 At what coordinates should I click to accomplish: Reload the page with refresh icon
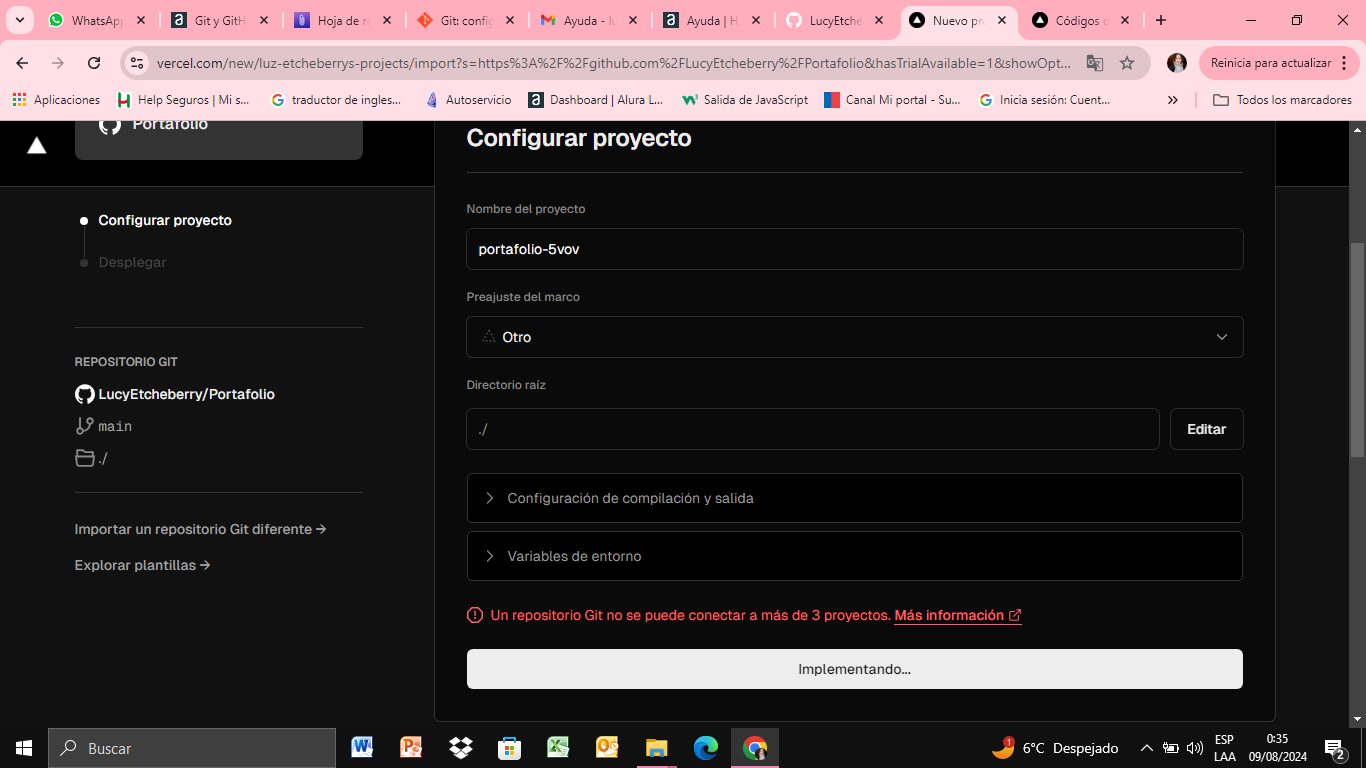tap(94, 63)
